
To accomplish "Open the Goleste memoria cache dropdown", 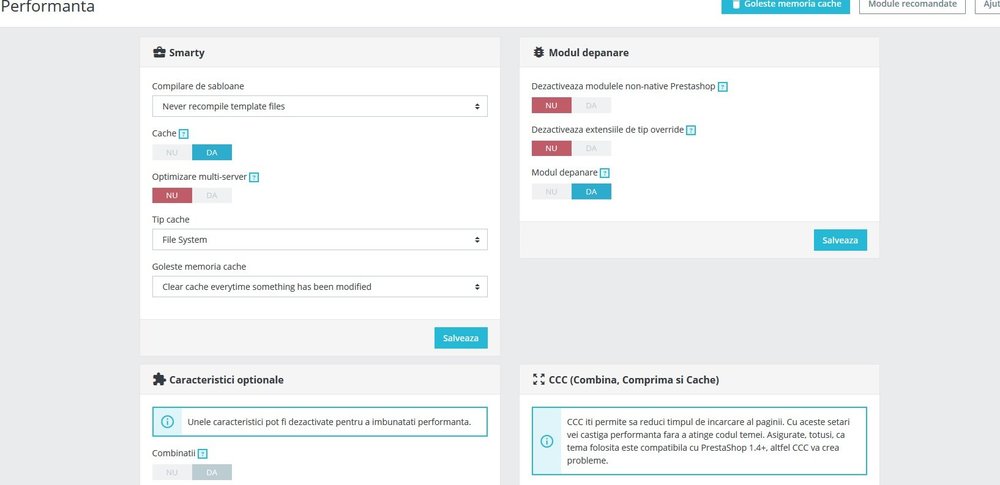I will coord(320,287).
